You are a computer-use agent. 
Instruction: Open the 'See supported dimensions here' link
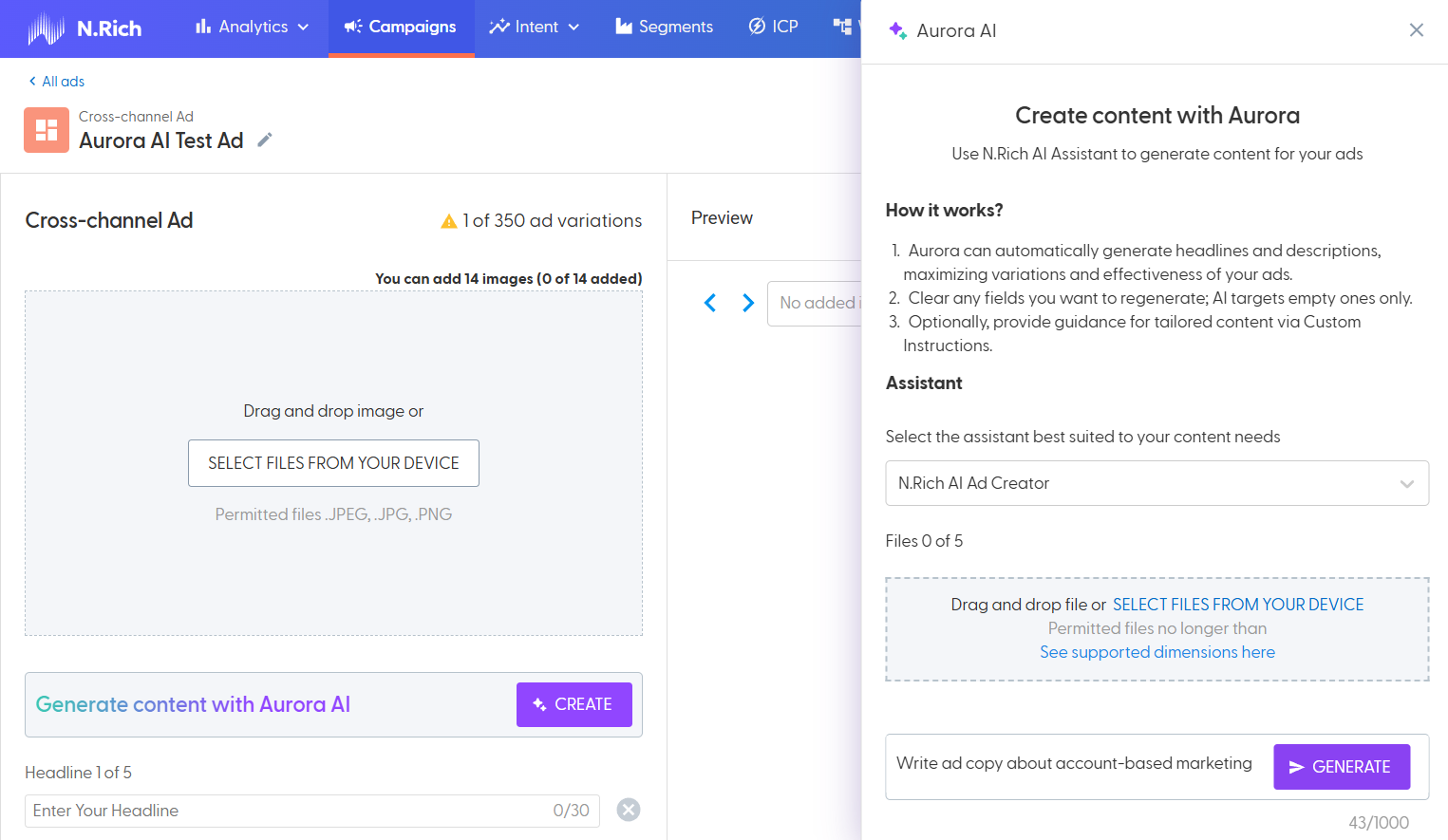point(1157,652)
